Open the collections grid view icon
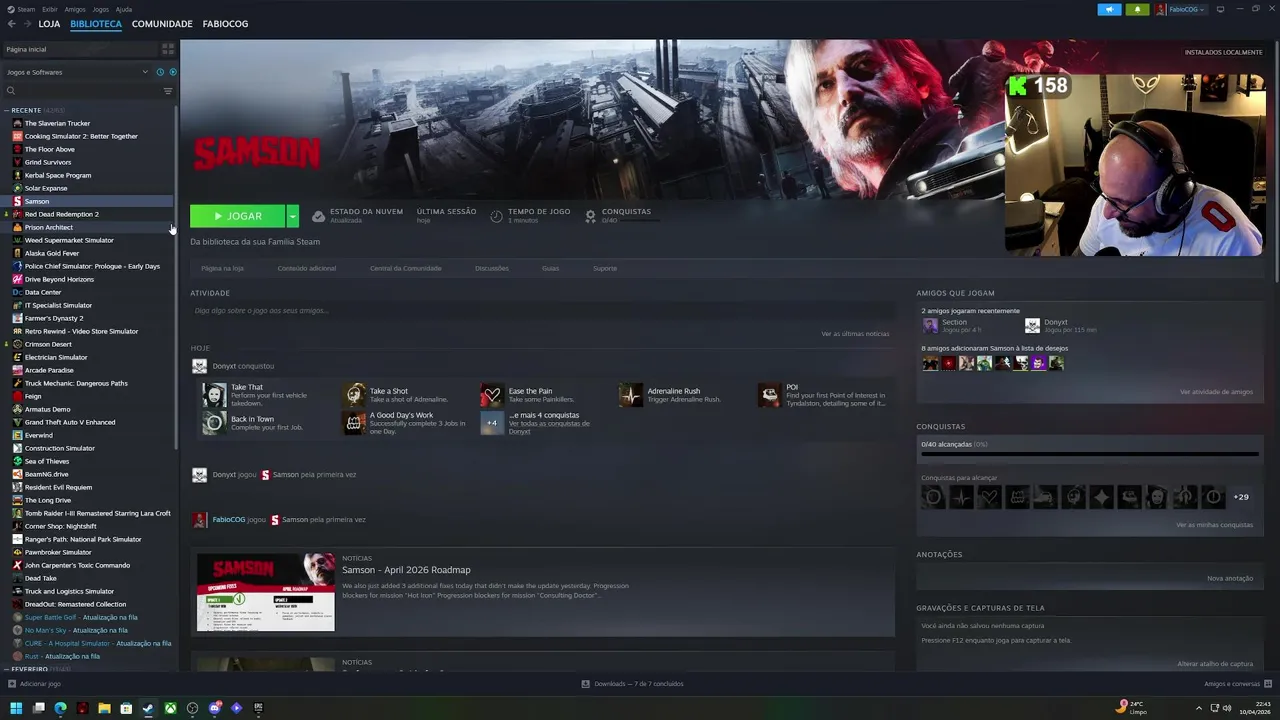Screen dimensions: 1280x720 168,49
